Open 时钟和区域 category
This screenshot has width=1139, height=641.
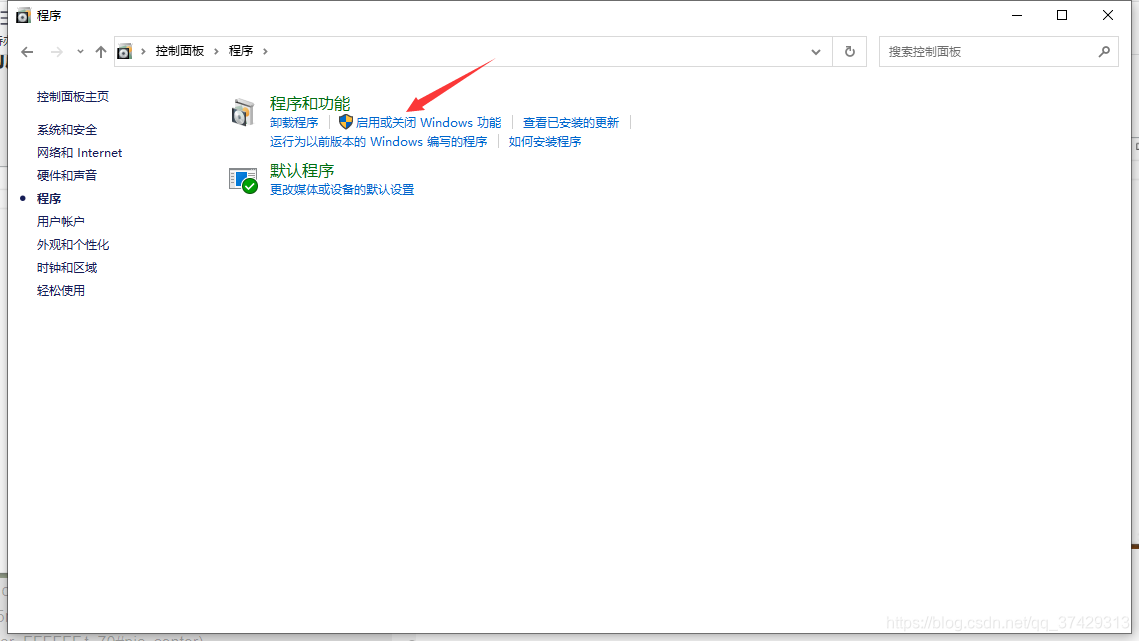pyautogui.click(x=67, y=267)
